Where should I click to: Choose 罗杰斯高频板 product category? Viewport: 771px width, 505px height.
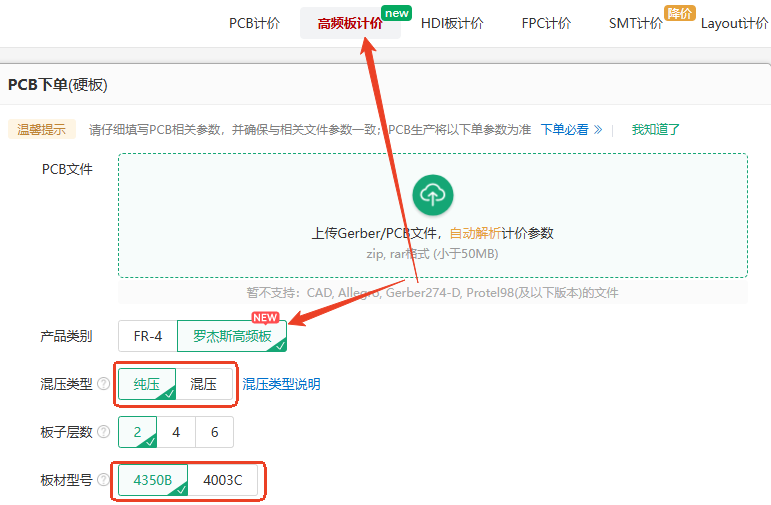coord(232,336)
